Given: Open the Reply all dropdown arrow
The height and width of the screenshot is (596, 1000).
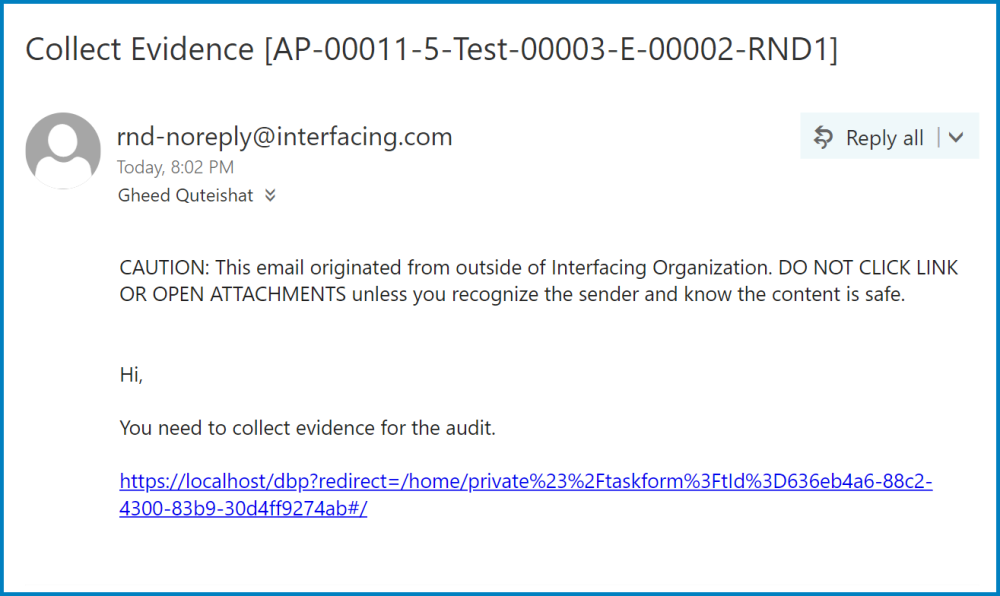Looking at the screenshot, I should click(956, 137).
